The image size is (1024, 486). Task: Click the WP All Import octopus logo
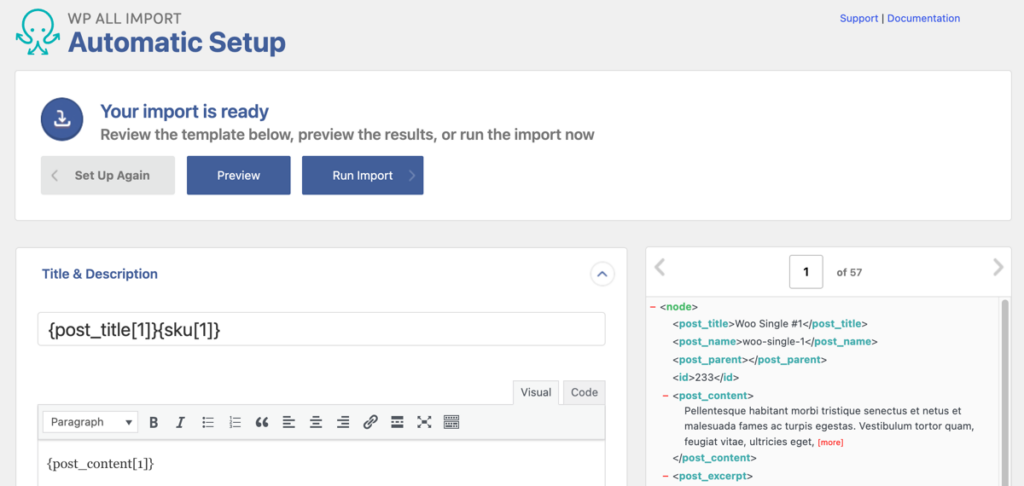coord(39,33)
